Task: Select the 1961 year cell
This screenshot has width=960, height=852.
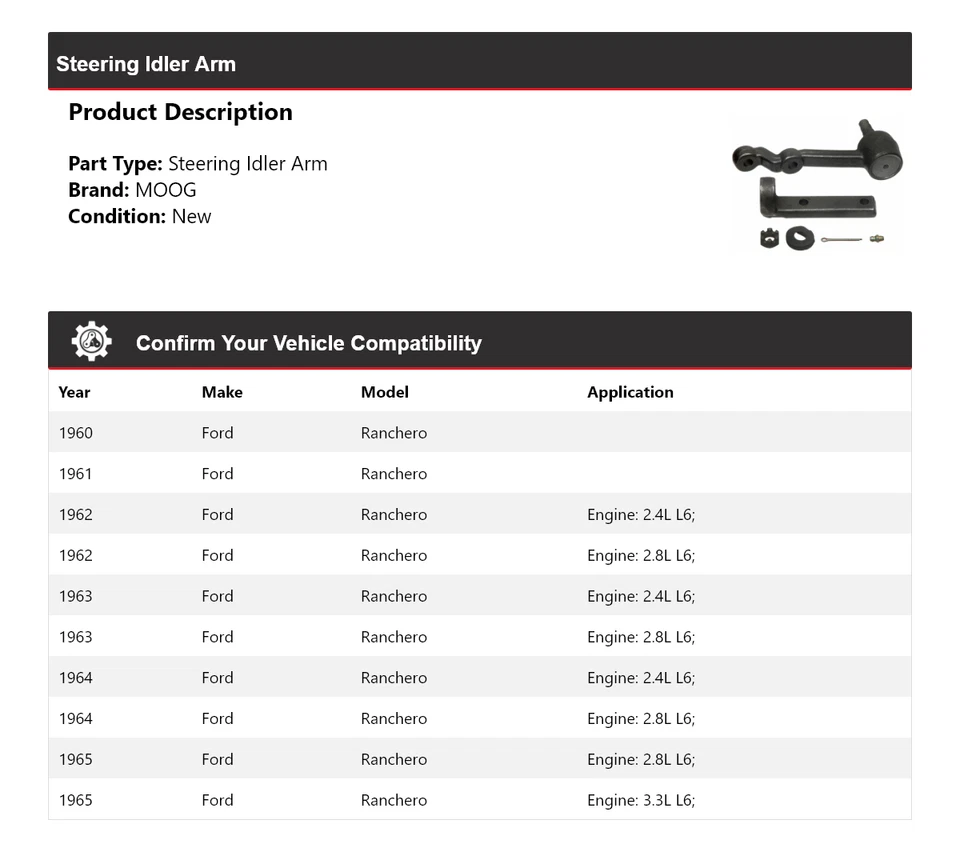Action: (75, 474)
